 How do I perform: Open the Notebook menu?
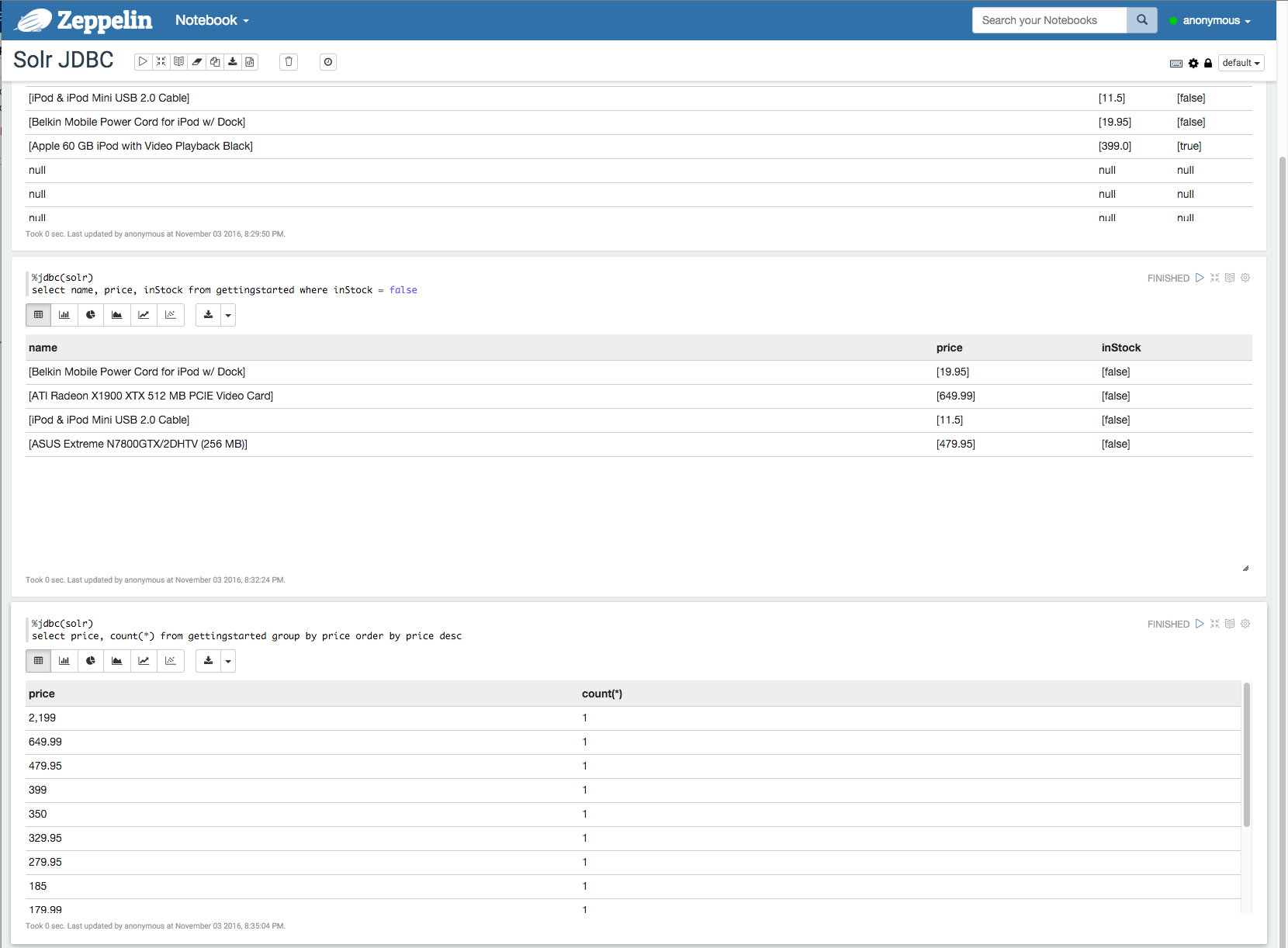[211, 20]
